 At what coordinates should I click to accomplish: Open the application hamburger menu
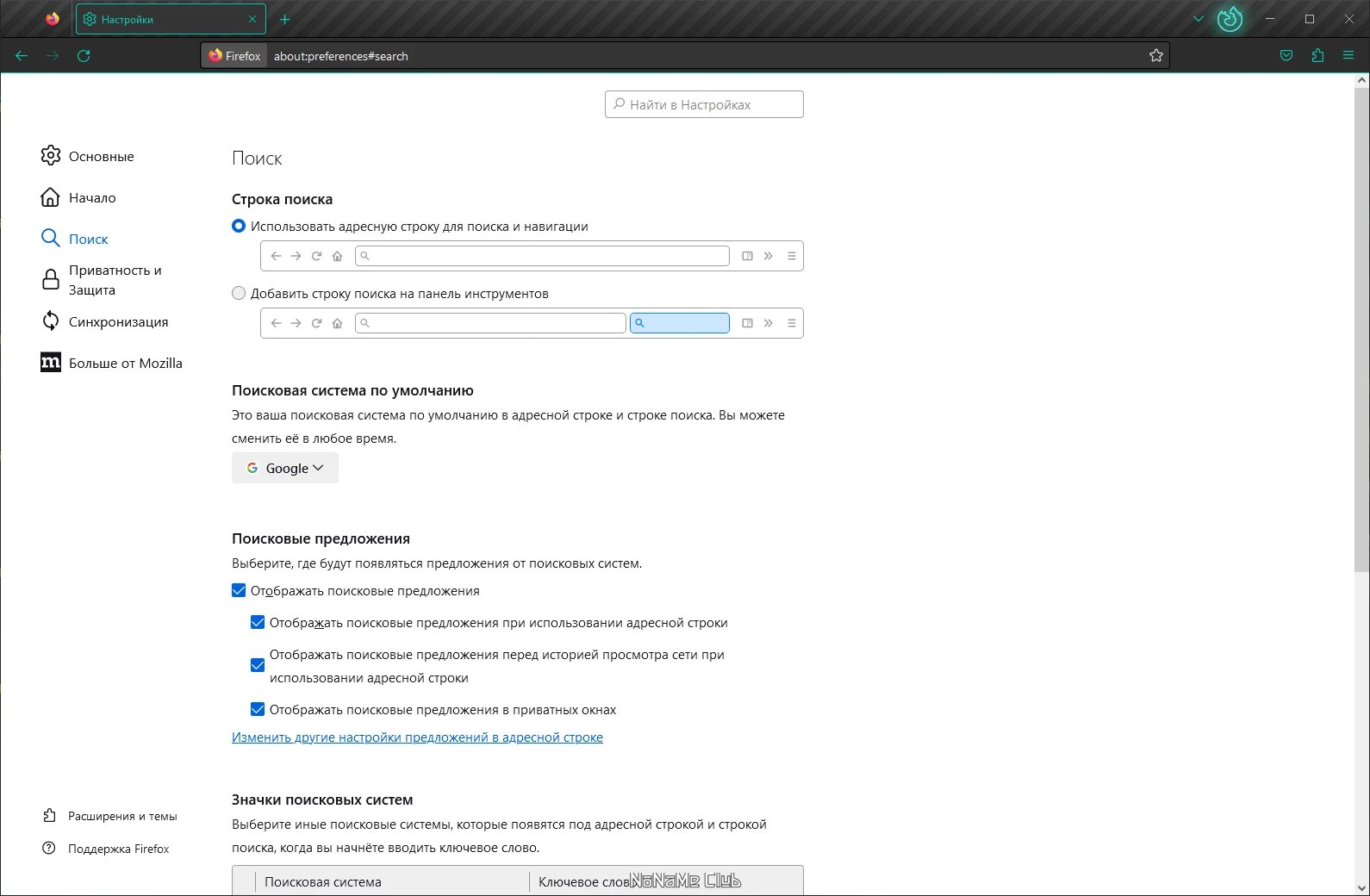click(1348, 56)
